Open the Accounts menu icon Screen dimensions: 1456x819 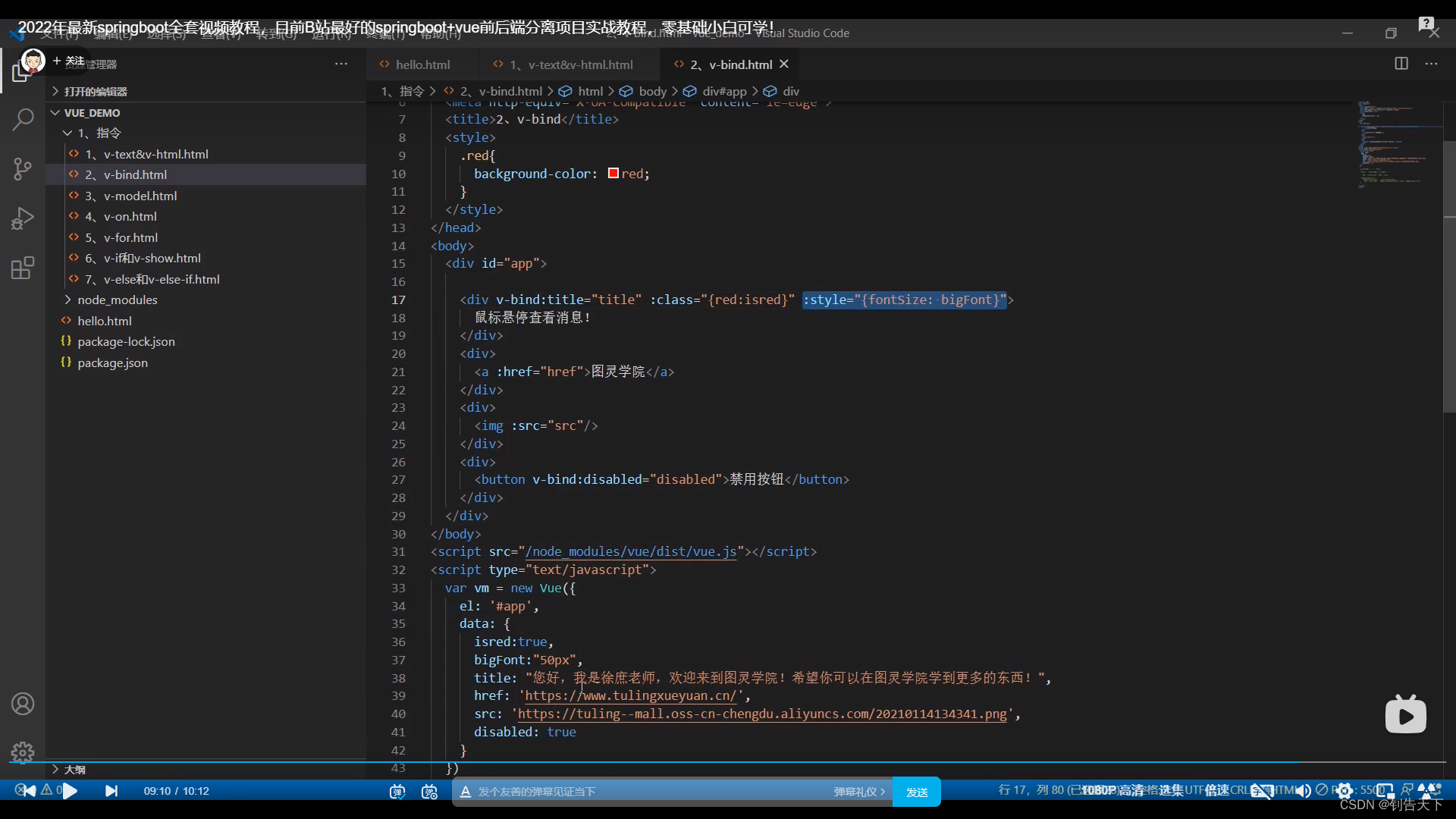23,704
